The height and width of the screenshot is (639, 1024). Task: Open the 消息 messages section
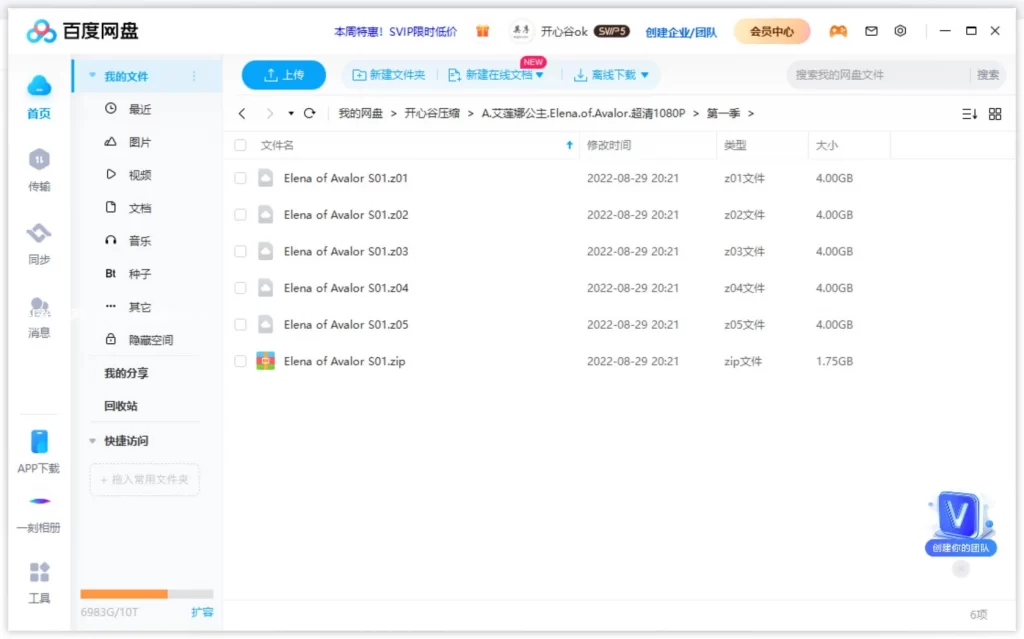(39, 318)
